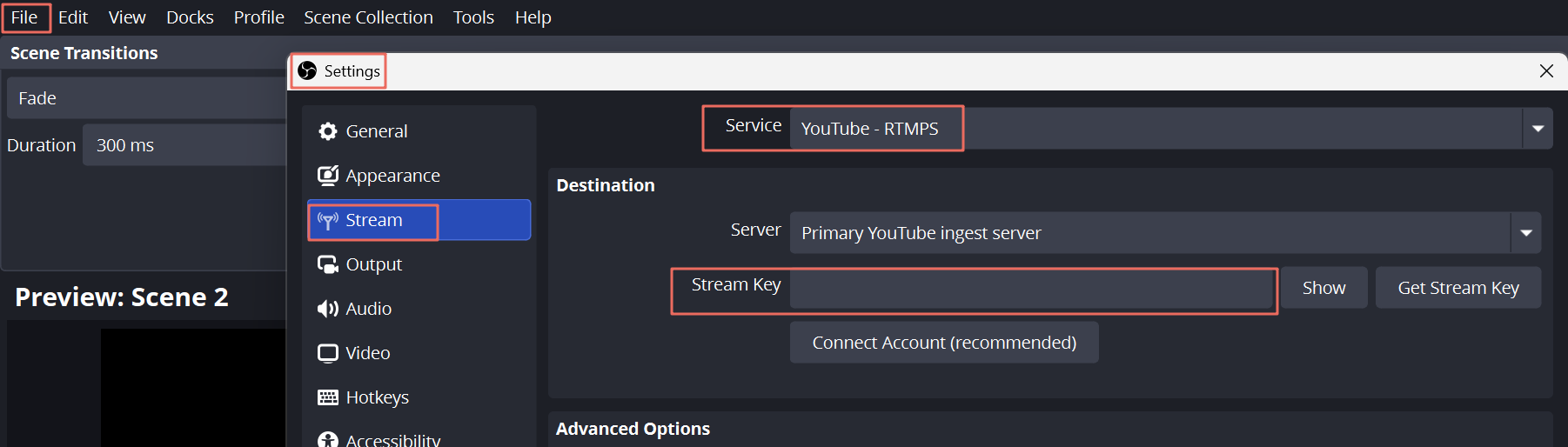Viewport: 1568px width, 447px height.
Task: Open the File menu
Action: coord(24,17)
